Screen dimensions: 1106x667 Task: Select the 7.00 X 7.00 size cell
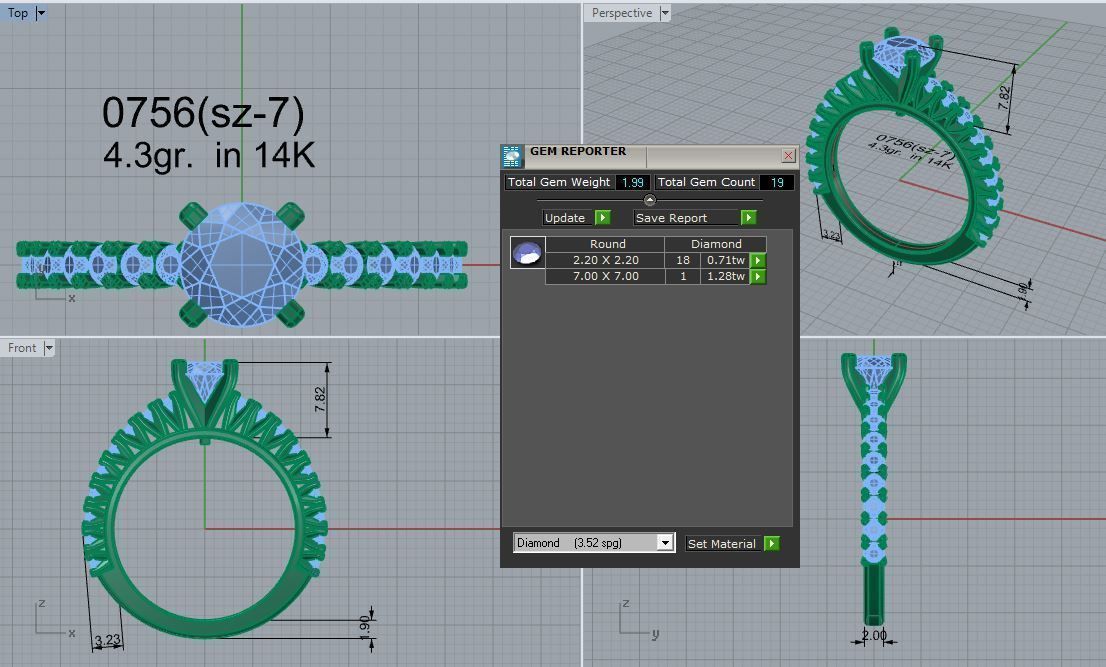pos(605,276)
